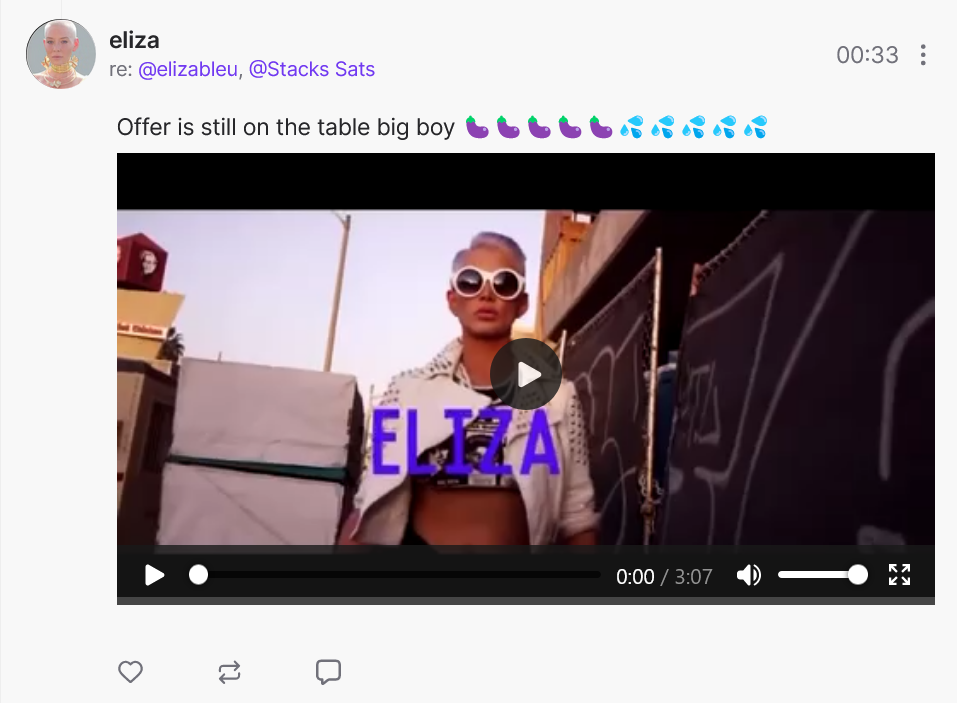Viewport: 957px width, 703px height.
Task: Start the video with the center play overlay
Action: coord(525,374)
